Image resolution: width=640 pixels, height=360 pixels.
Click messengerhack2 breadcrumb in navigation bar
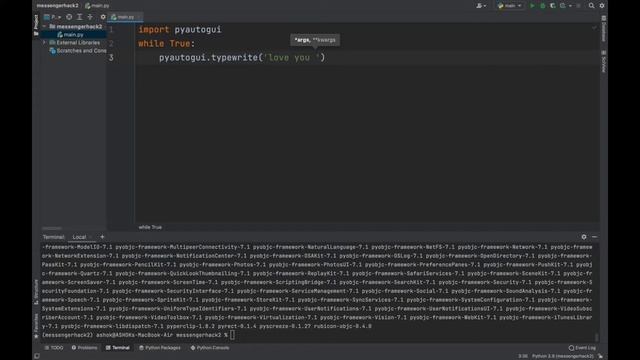click(57, 6)
